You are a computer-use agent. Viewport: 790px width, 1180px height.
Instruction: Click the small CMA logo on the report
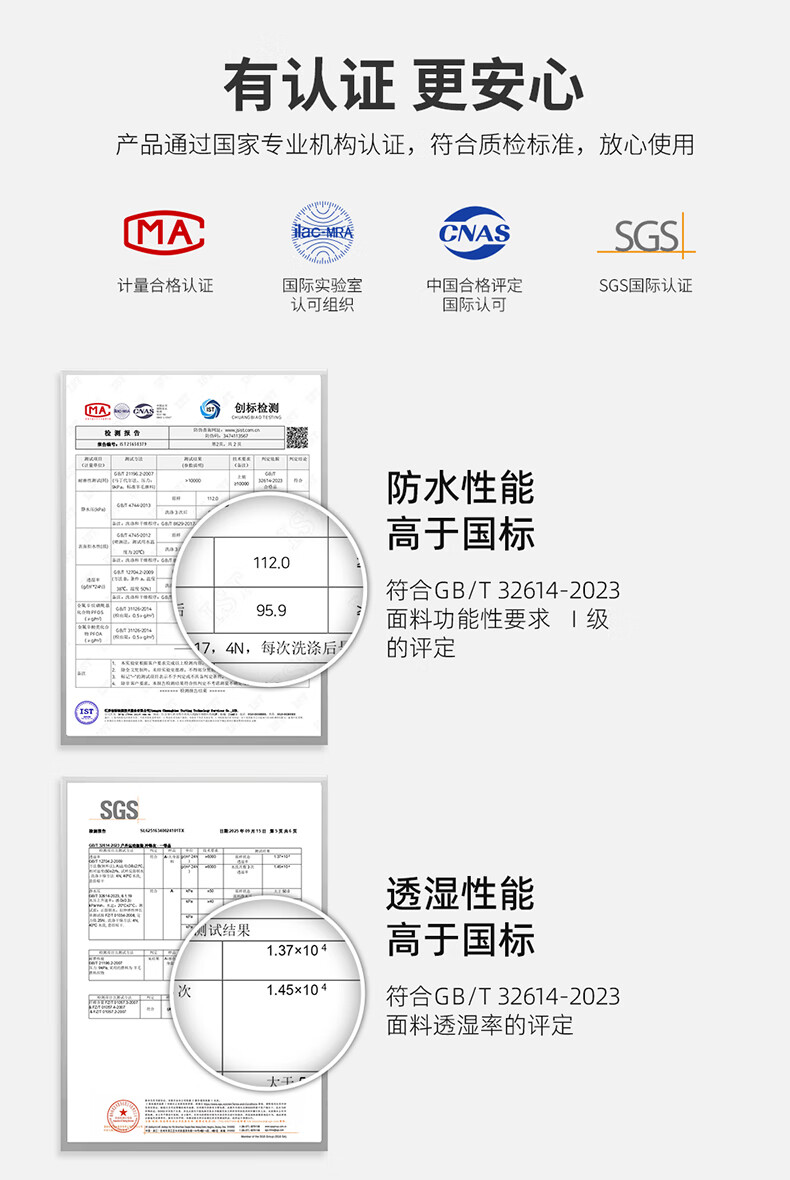click(98, 410)
